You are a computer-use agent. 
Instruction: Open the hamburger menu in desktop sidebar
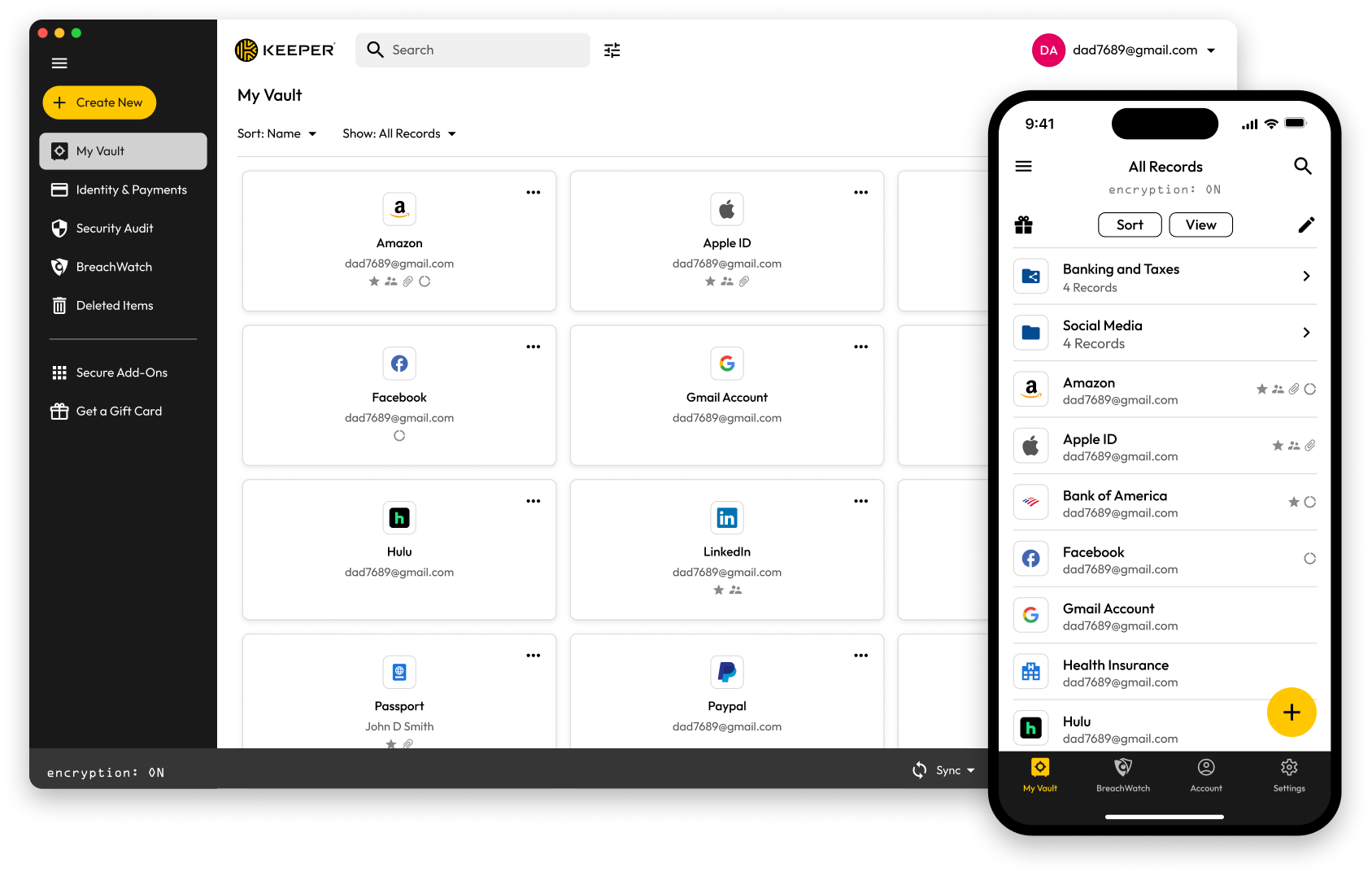click(x=59, y=63)
